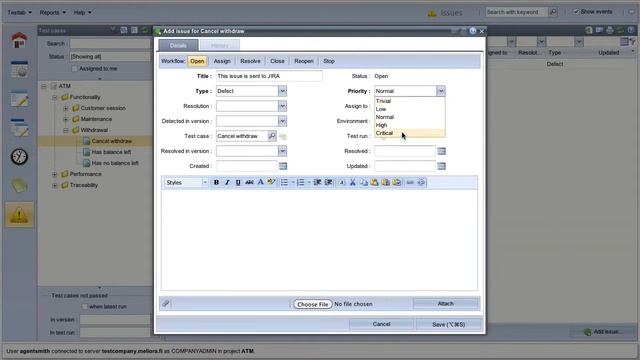
Task: Switch to the History tab
Action: click(x=220, y=45)
